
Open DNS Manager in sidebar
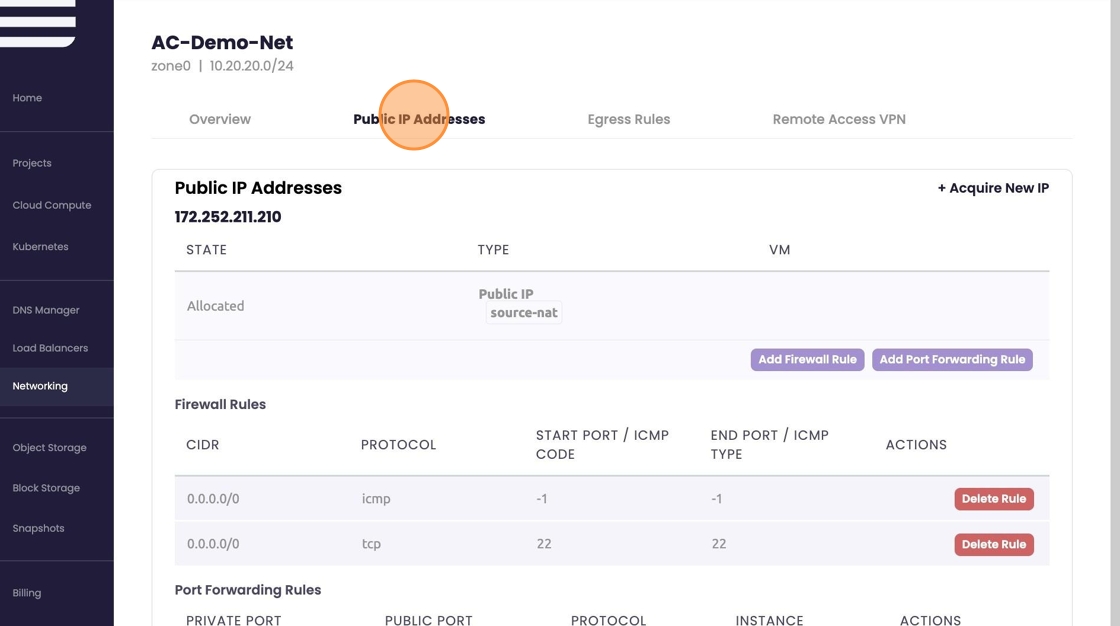[x=46, y=310]
